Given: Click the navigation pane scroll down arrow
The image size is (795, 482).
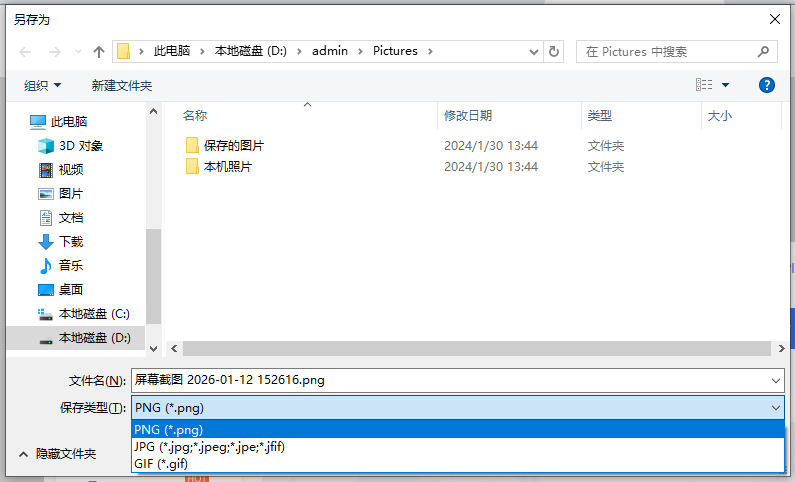Looking at the screenshot, I should [154, 349].
